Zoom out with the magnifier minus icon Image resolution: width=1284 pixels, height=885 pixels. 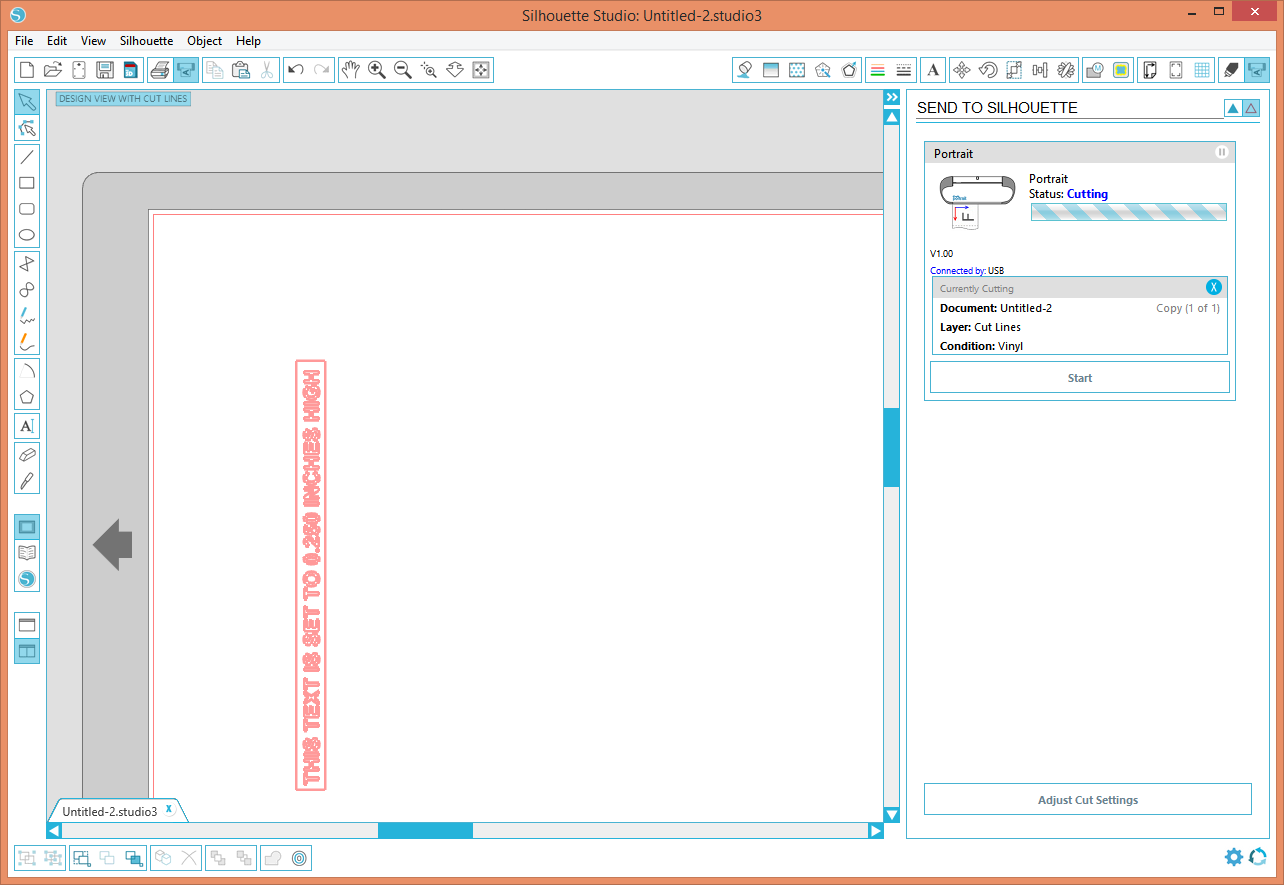click(403, 70)
